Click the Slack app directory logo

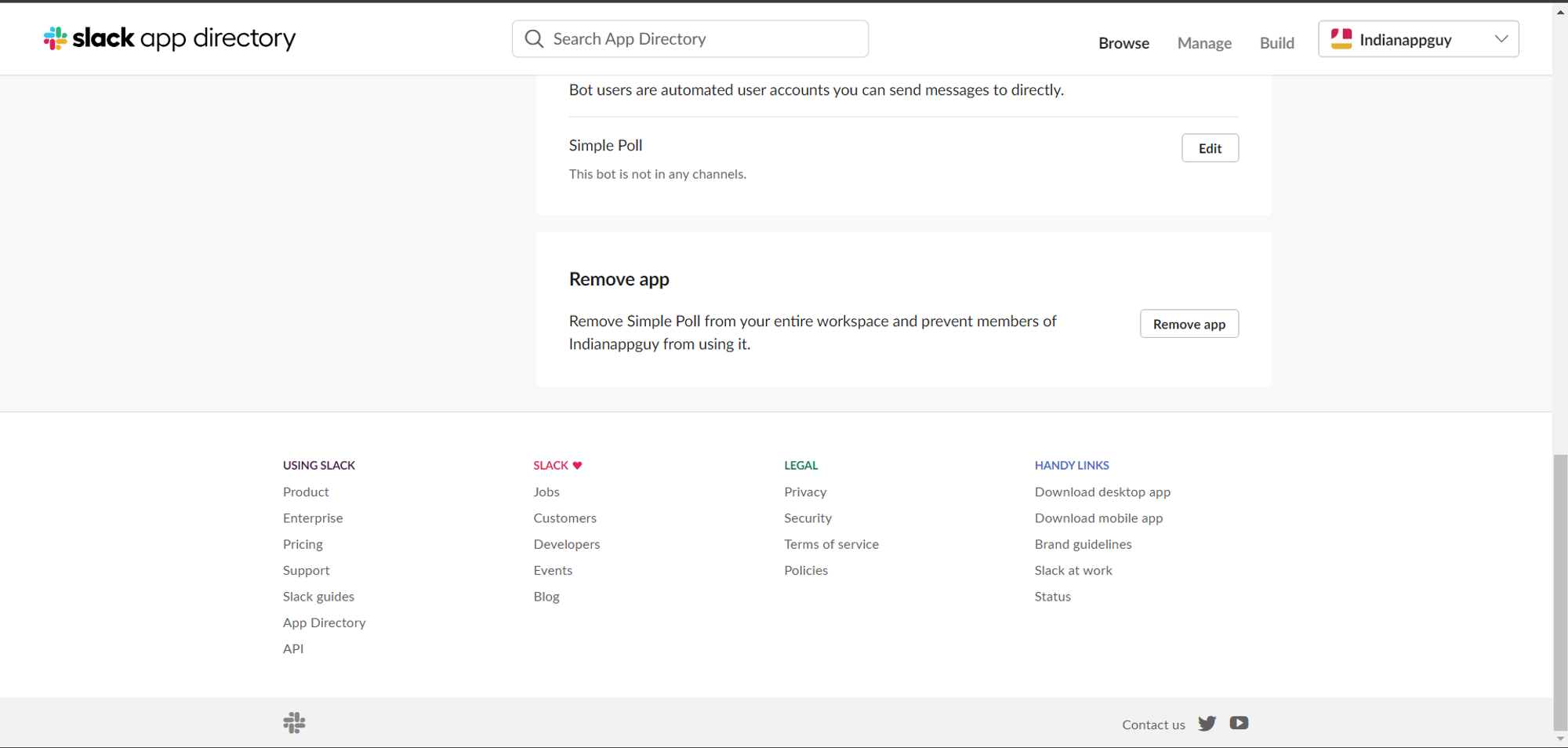tap(169, 38)
